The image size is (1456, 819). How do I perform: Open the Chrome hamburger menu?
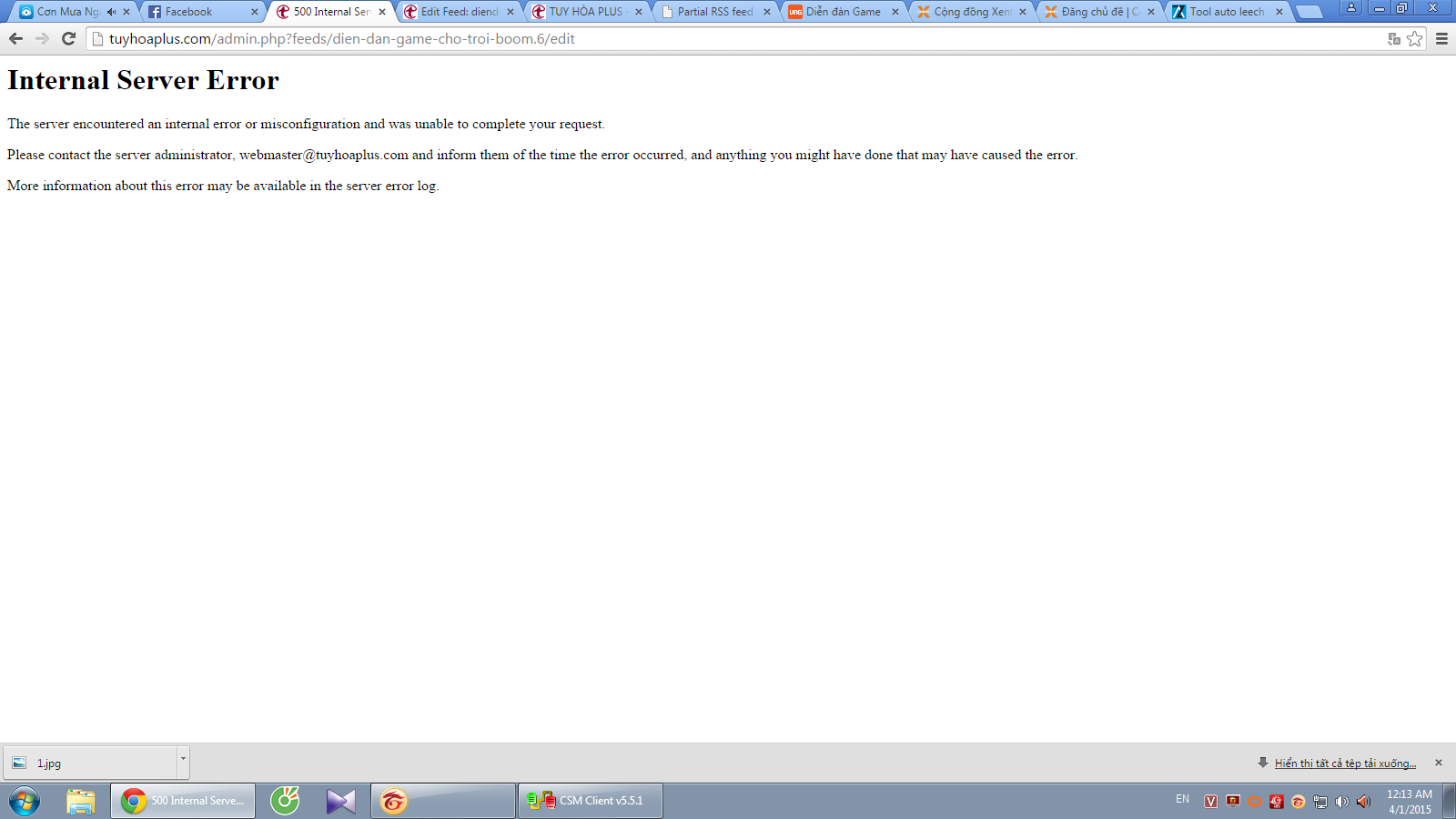(x=1441, y=38)
